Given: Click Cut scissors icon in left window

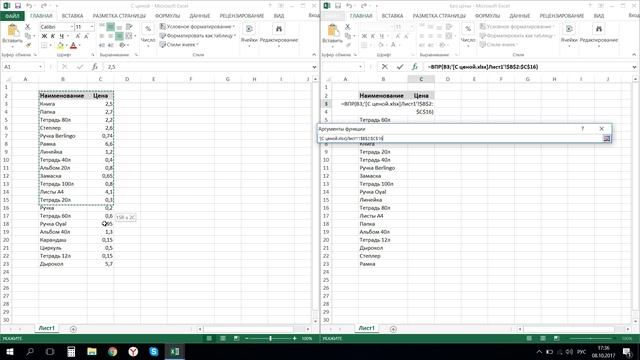Looking at the screenshot, I should point(28,27).
